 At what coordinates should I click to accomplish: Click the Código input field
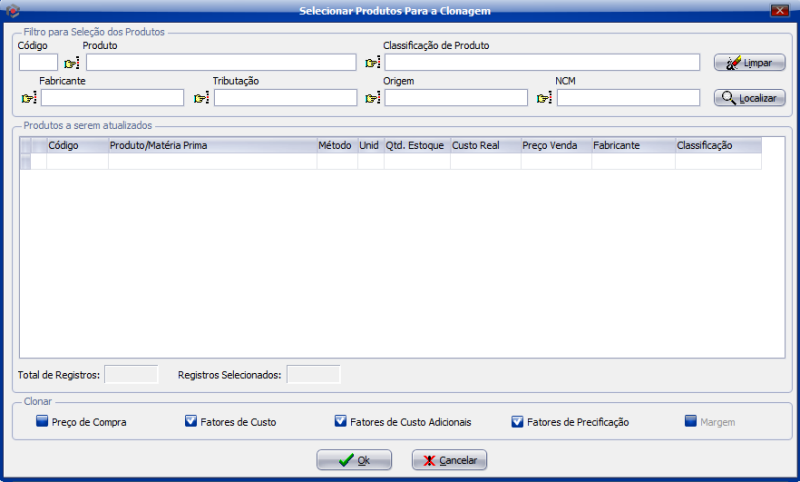(x=38, y=63)
